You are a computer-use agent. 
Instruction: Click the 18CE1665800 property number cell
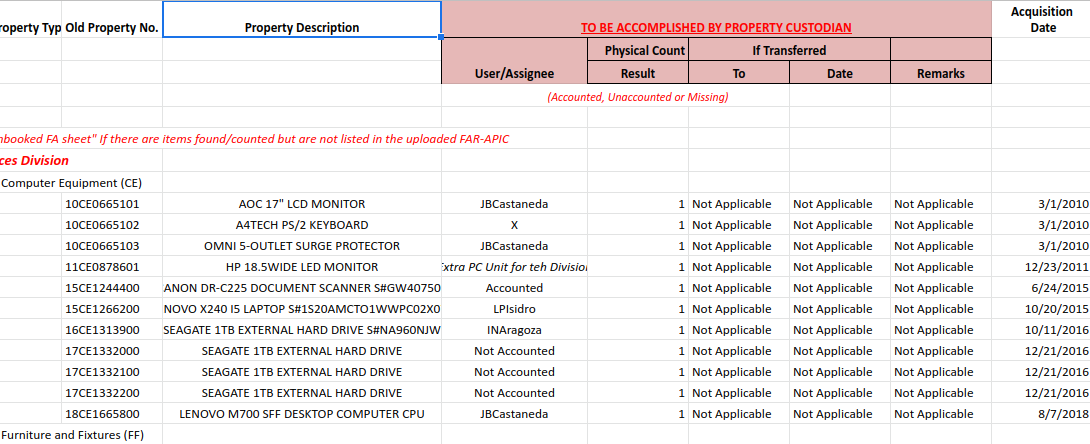click(x=112, y=414)
